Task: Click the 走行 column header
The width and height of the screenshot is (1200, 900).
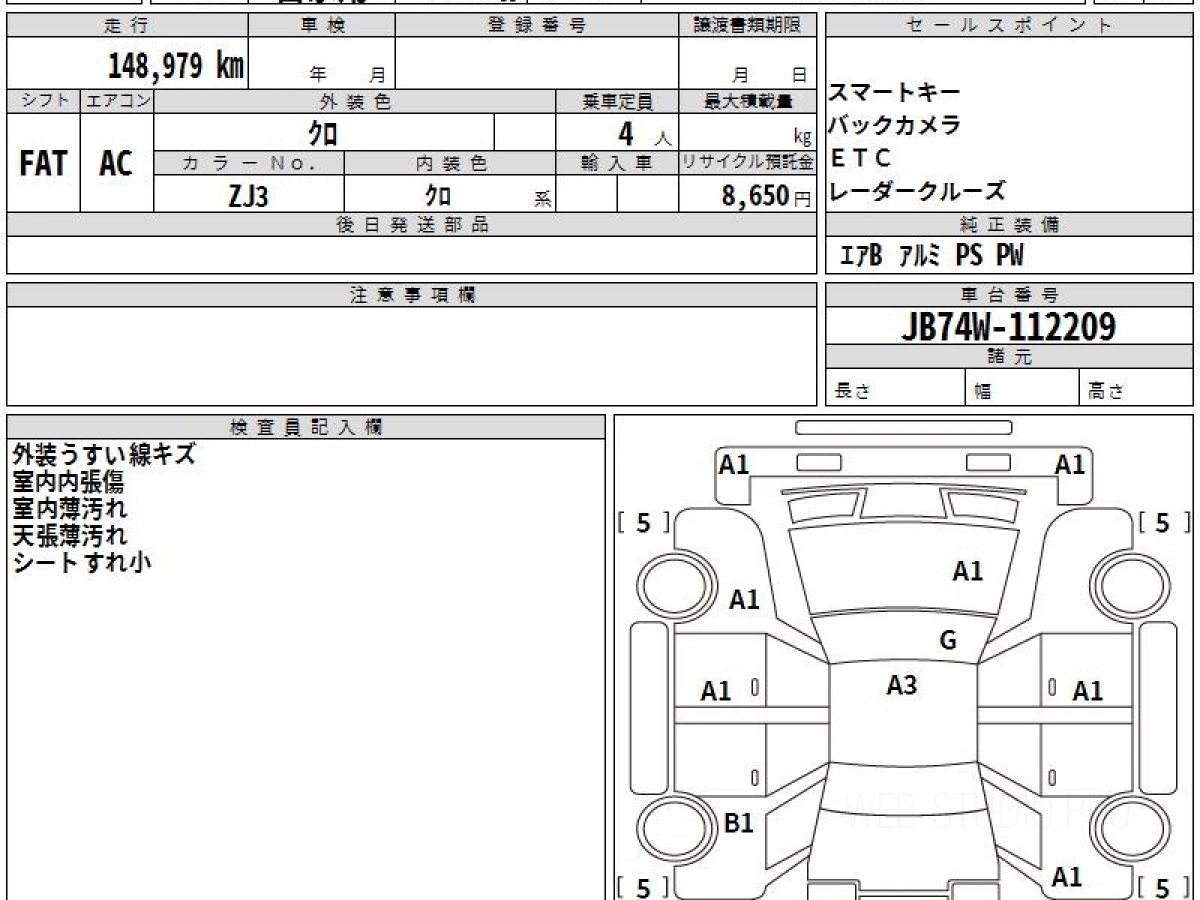Action: (126, 26)
